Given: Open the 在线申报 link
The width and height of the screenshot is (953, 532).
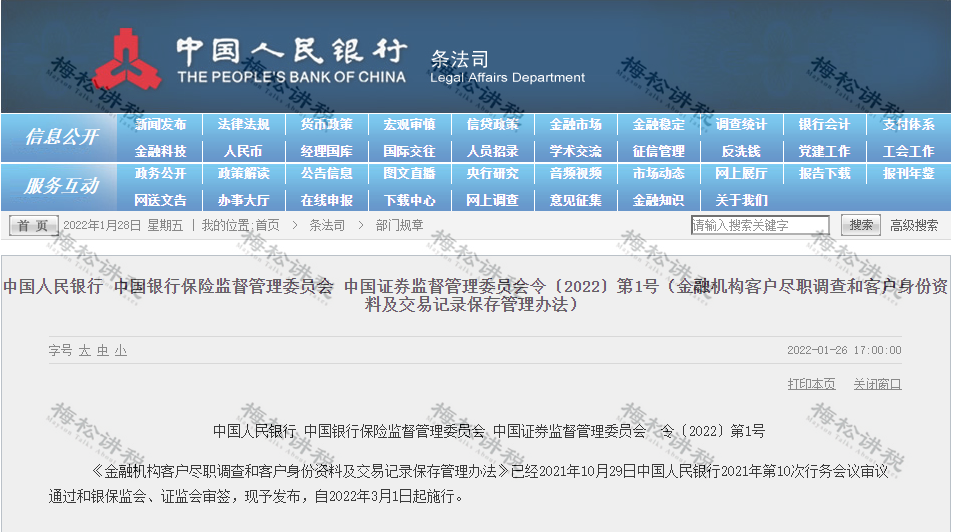Looking at the screenshot, I should [x=326, y=201].
